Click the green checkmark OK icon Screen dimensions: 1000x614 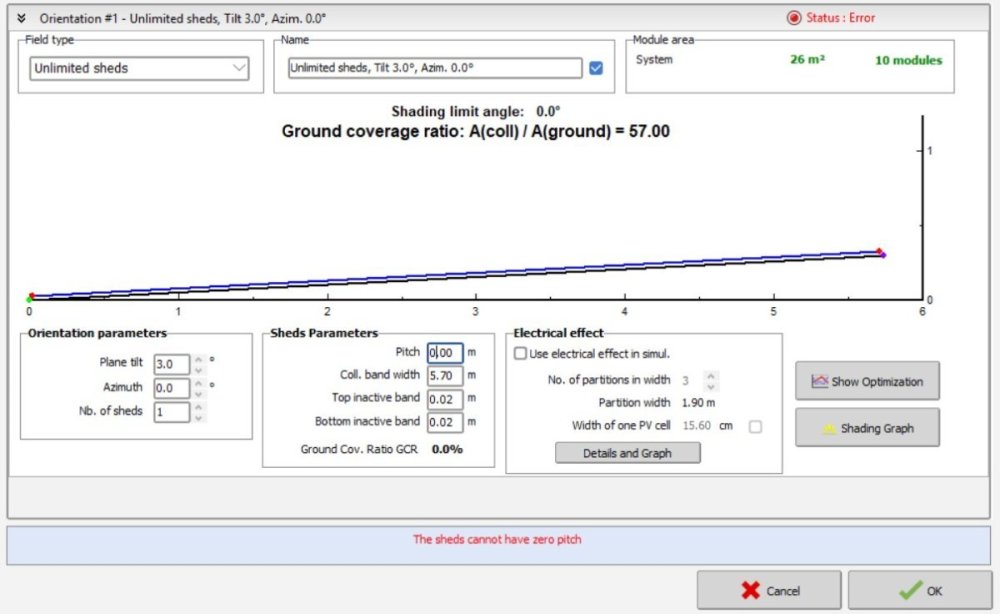[x=909, y=591]
